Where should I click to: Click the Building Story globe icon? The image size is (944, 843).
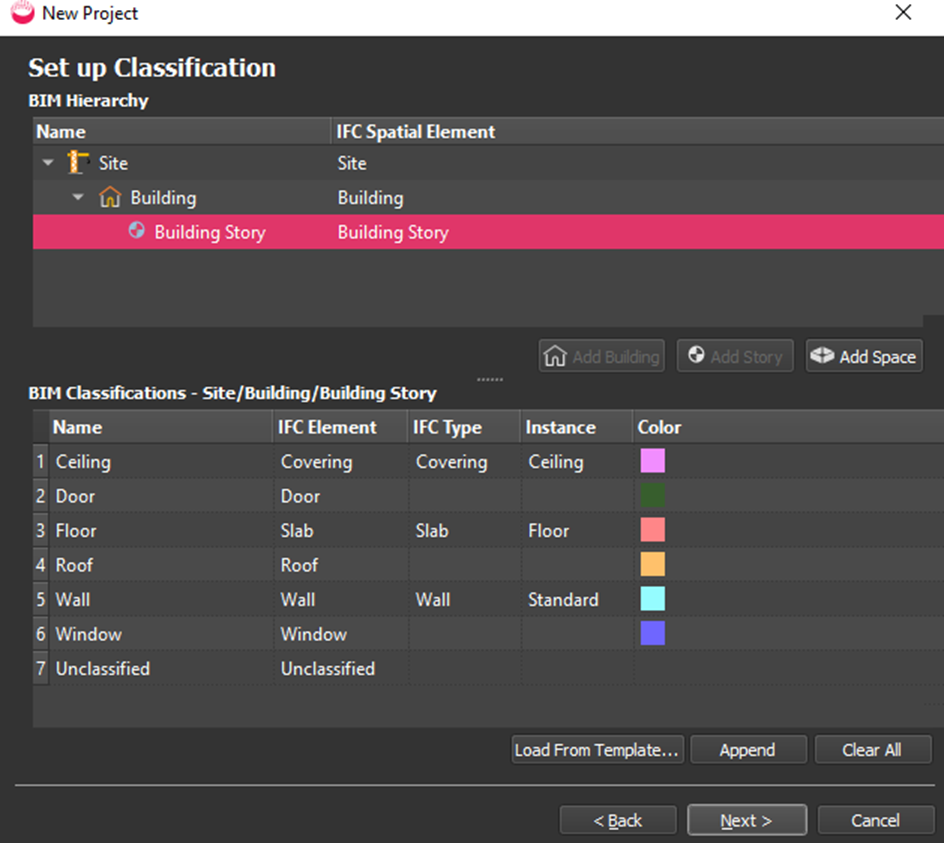click(137, 232)
